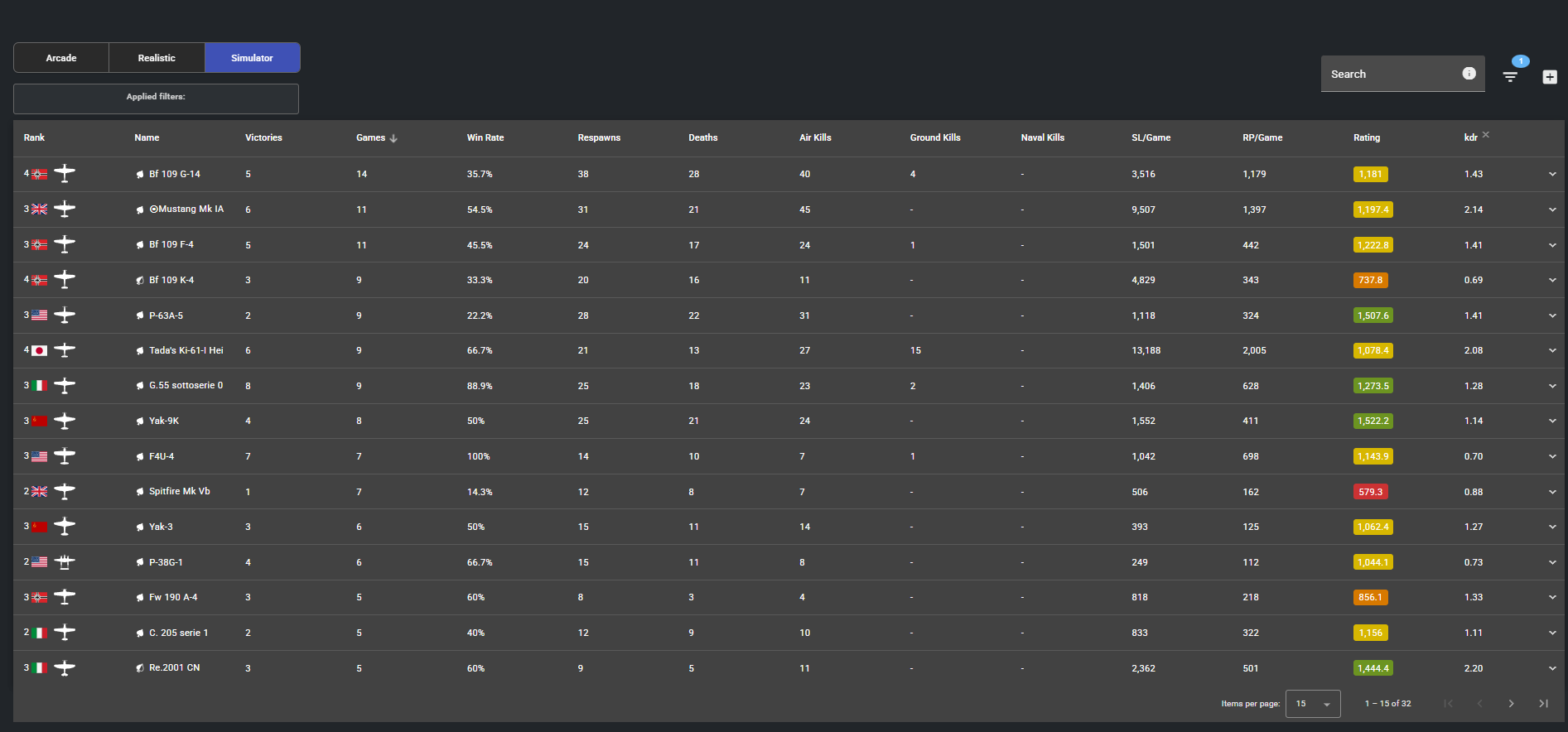The width and height of the screenshot is (1568, 732).
Task: Click the search info icon
Action: [x=1469, y=74]
